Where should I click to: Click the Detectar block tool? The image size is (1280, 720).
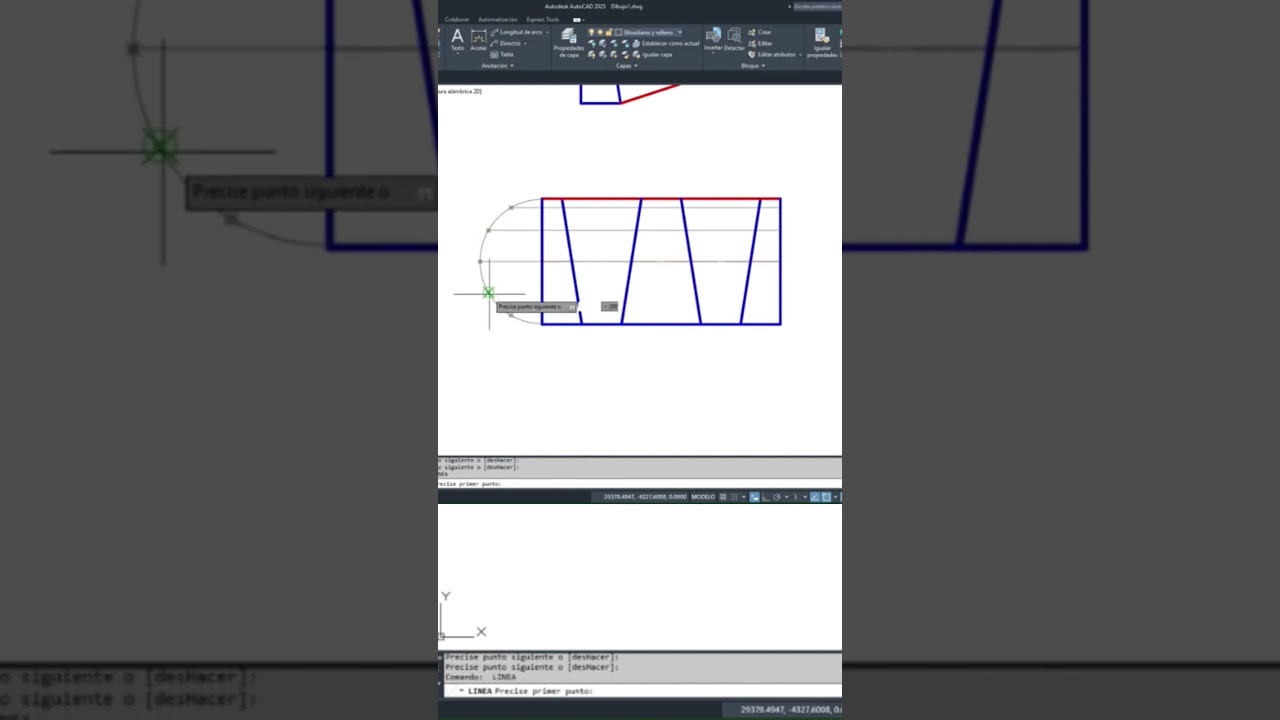coord(734,39)
